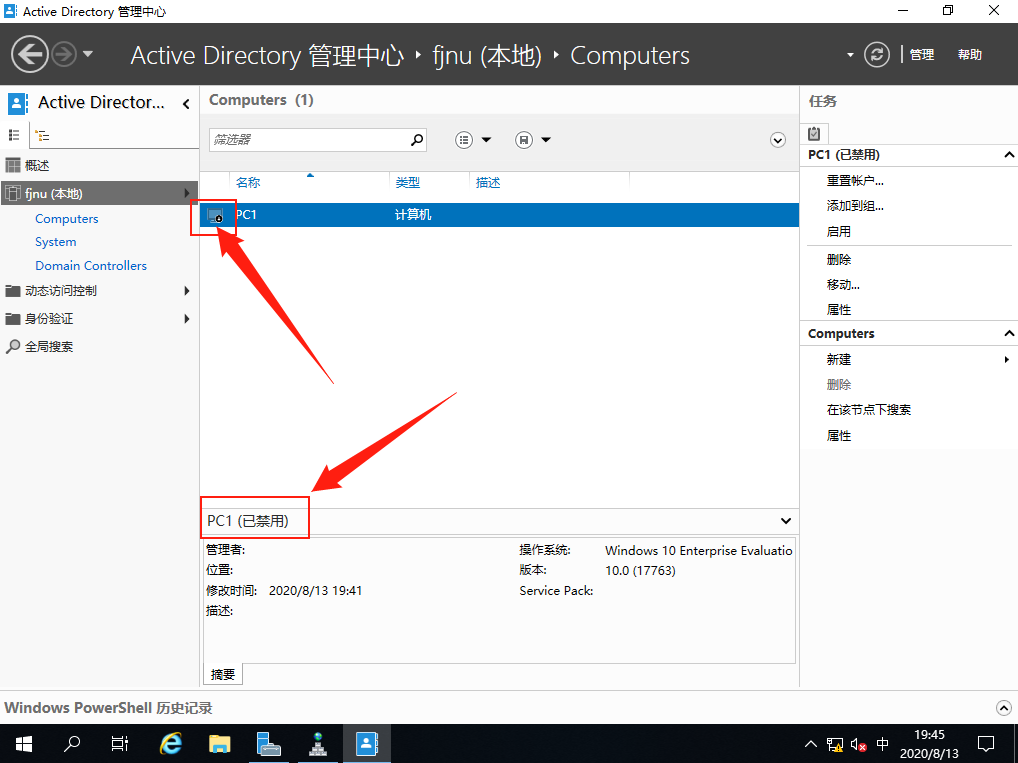
Task: Switch navigation pane to list view
Action: (x=14, y=135)
